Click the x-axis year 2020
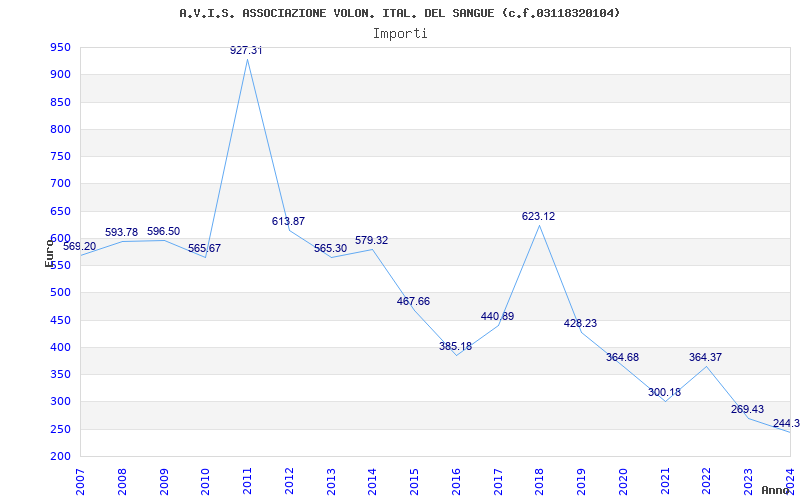The height and width of the screenshot is (500, 800). pyautogui.click(x=623, y=482)
